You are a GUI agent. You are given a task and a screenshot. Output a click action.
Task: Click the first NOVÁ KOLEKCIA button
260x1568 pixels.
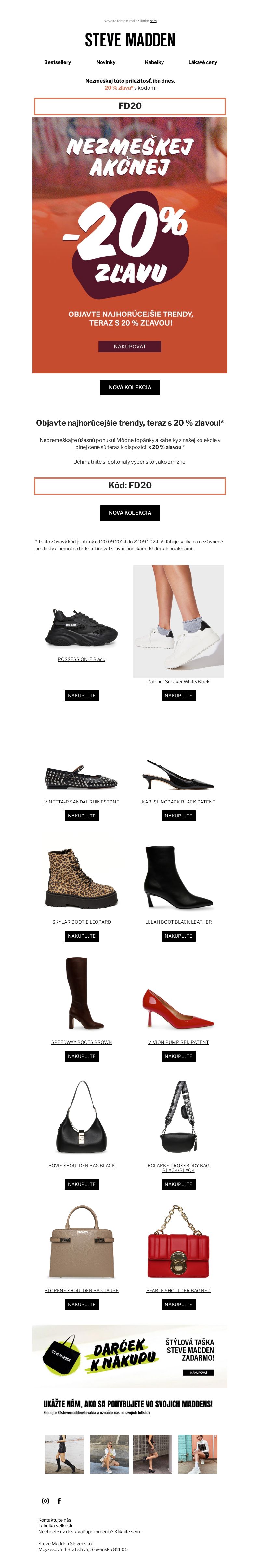130,387
